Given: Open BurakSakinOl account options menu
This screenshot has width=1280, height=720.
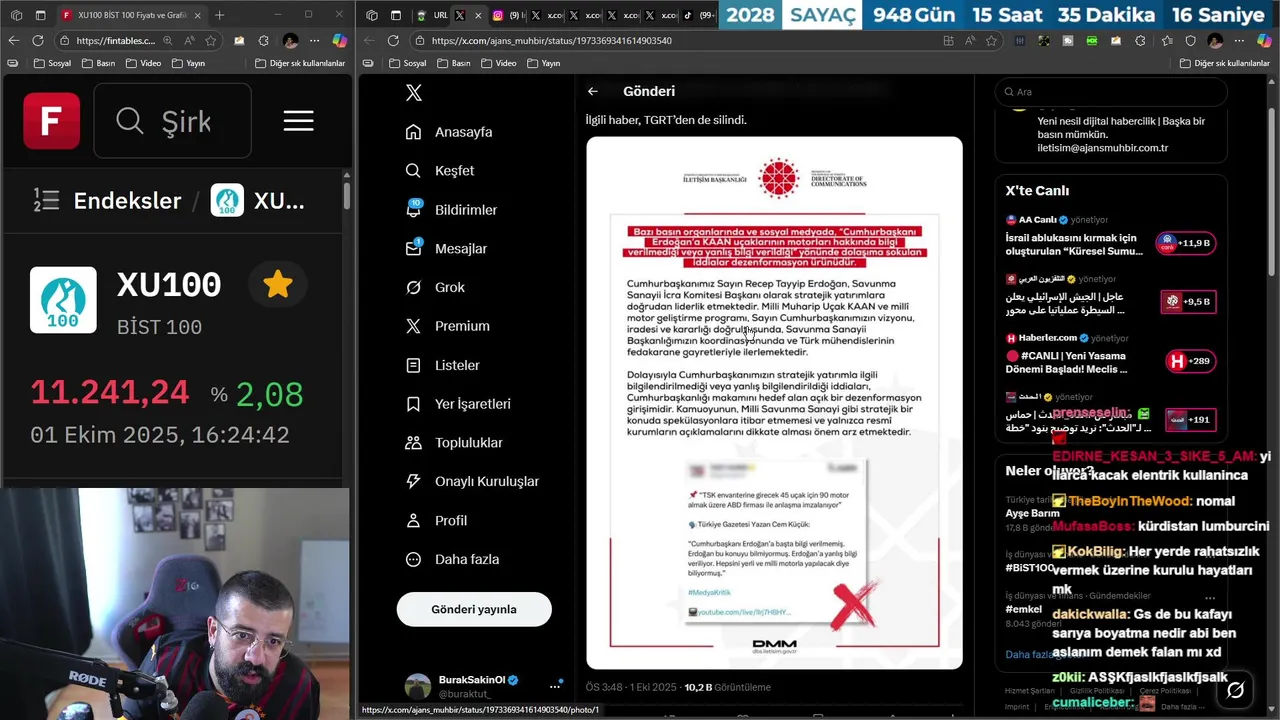Looking at the screenshot, I should click(x=555, y=686).
